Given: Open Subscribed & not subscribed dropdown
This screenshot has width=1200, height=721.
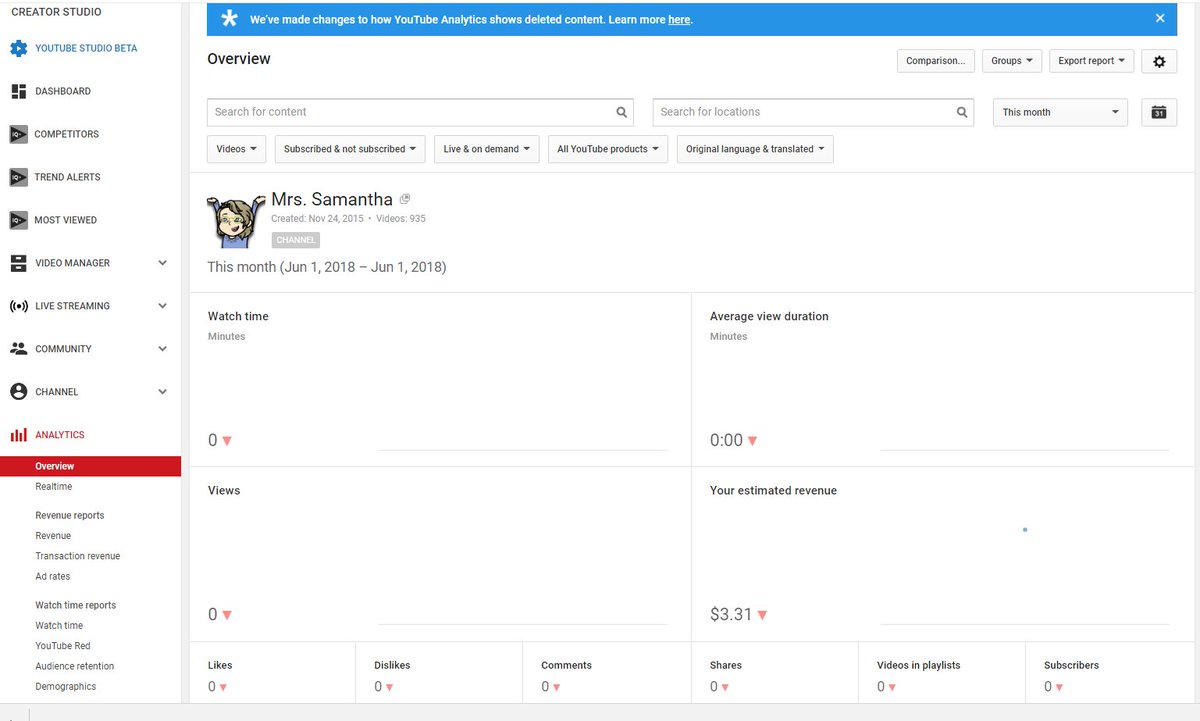Looking at the screenshot, I should tap(350, 149).
